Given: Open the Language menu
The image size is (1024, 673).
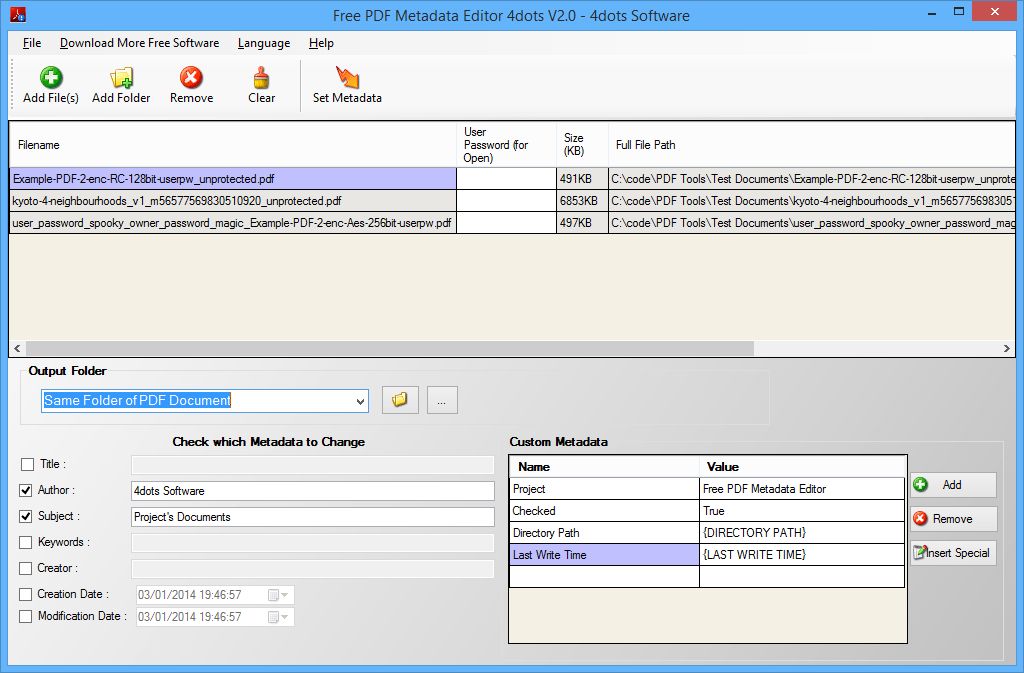Looking at the screenshot, I should pyautogui.click(x=263, y=43).
